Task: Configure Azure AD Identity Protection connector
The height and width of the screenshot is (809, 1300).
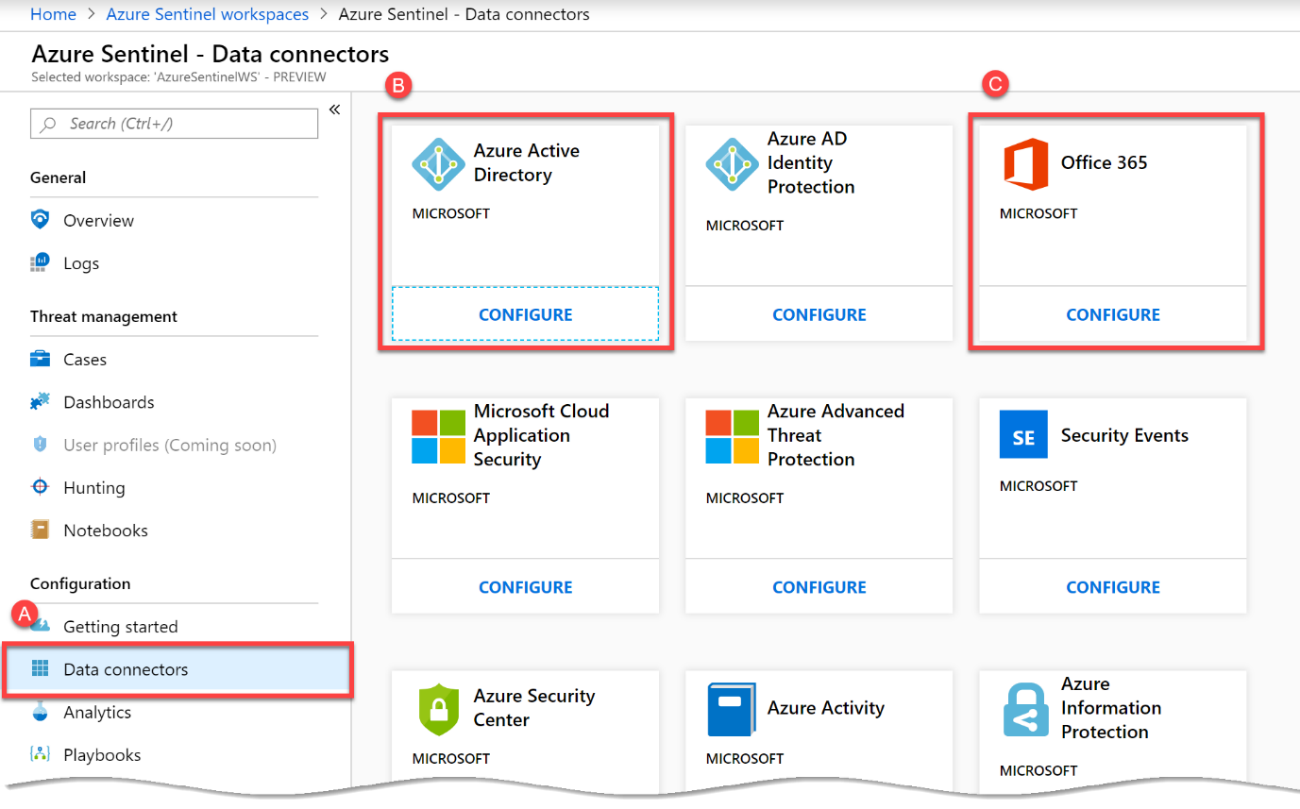Action: [819, 314]
